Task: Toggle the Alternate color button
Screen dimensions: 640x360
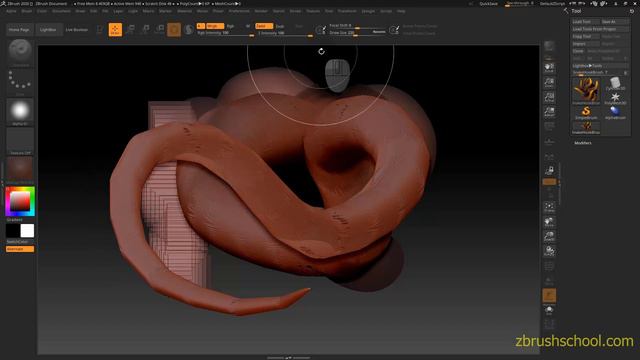Action: (x=20, y=249)
